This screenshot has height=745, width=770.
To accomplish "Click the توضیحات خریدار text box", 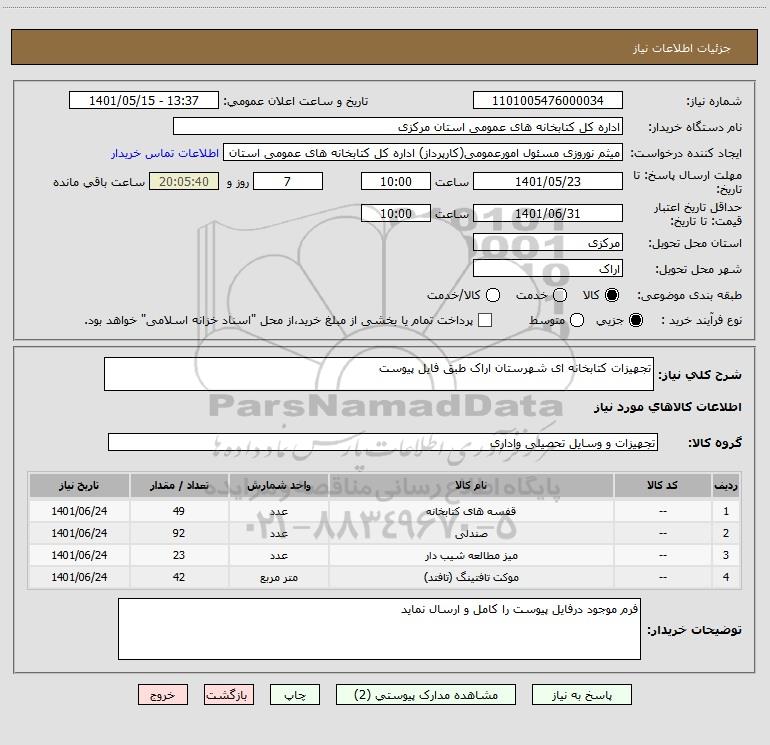I will tap(379, 629).
